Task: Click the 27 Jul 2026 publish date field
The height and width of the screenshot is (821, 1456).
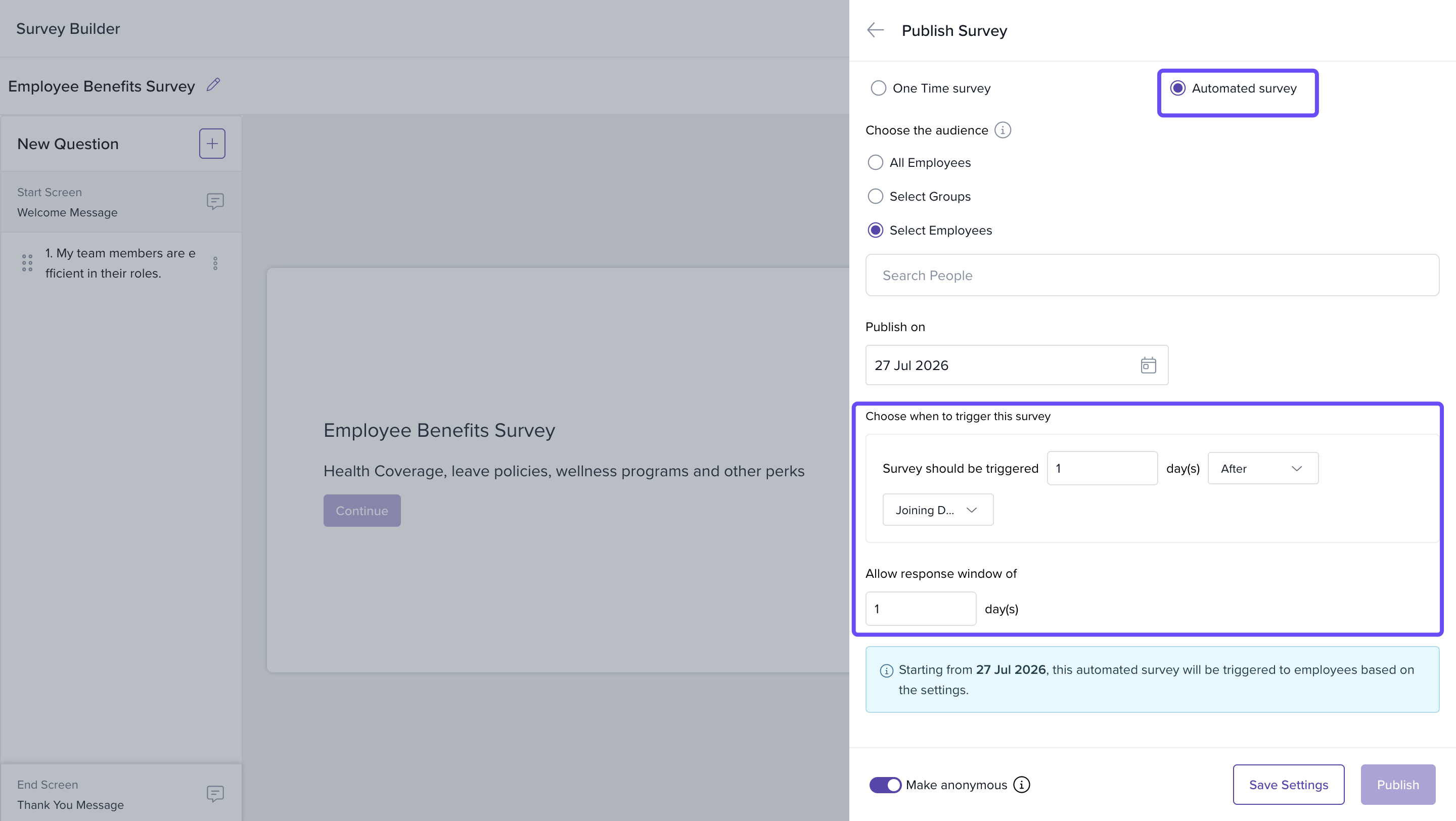Action: (x=1016, y=365)
